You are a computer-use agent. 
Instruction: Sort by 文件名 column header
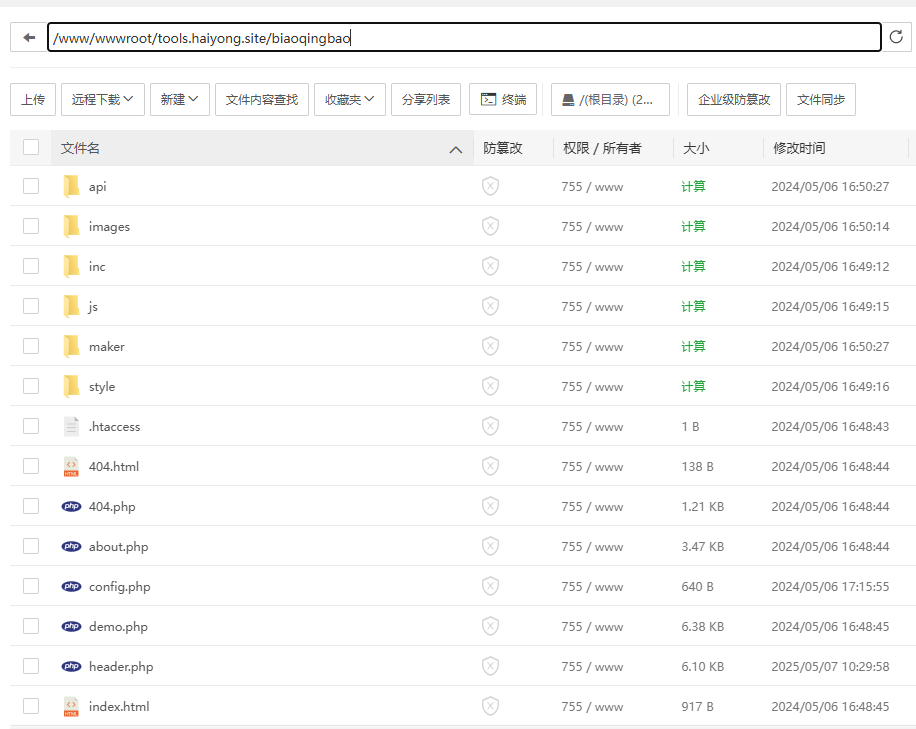coord(80,148)
